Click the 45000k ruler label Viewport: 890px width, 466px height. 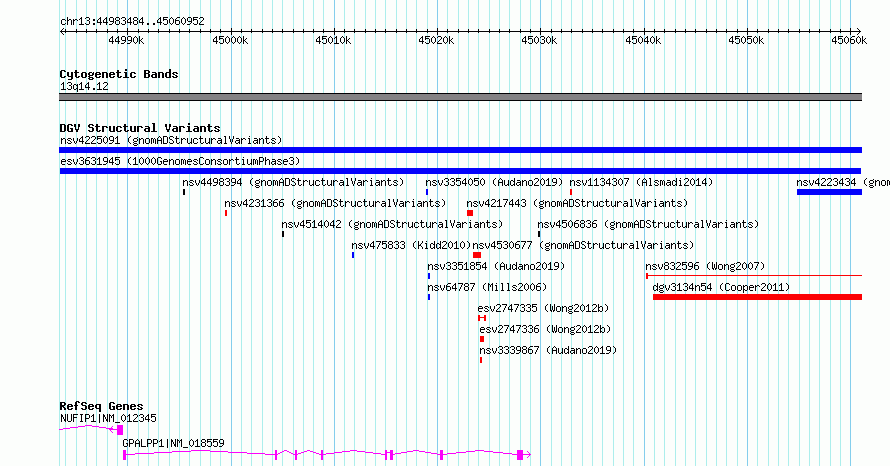230,40
